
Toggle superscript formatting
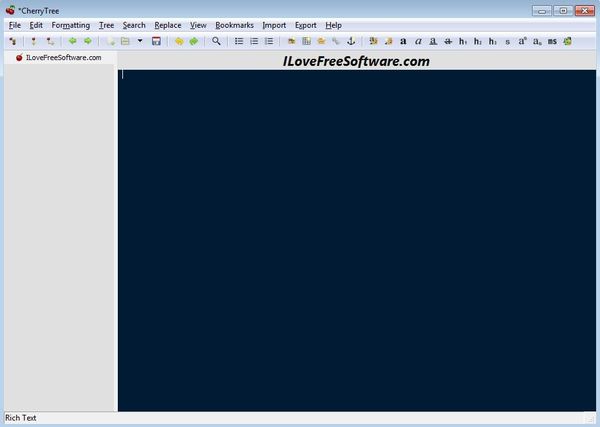522,41
